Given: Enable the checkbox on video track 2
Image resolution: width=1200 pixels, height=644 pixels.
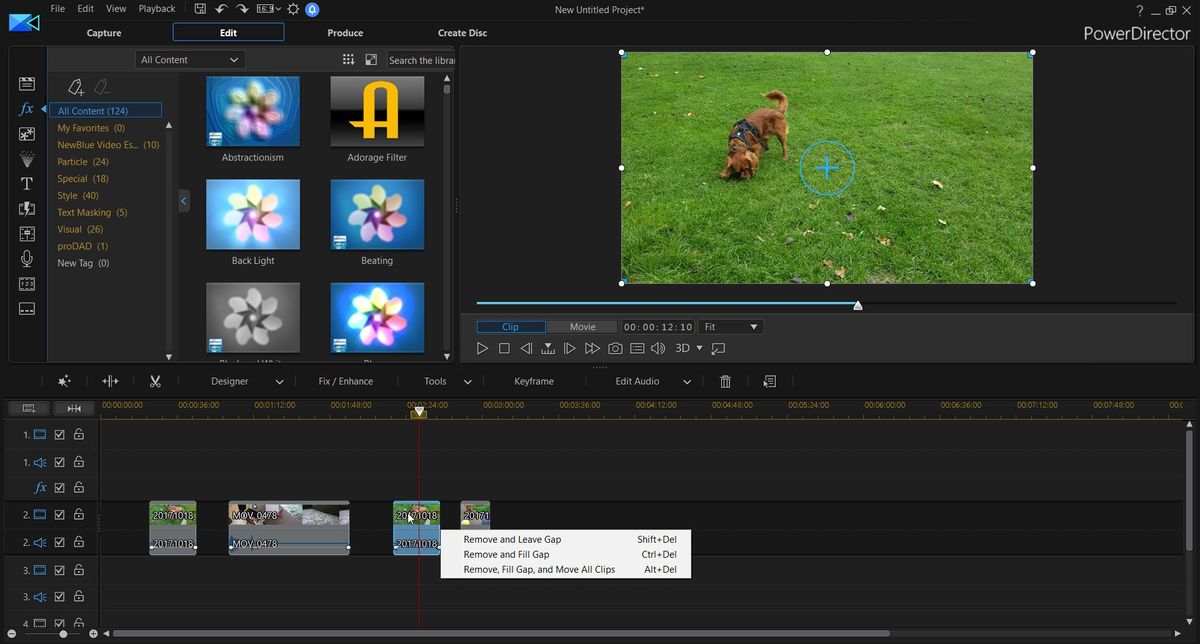Looking at the screenshot, I should click(x=59, y=514).
